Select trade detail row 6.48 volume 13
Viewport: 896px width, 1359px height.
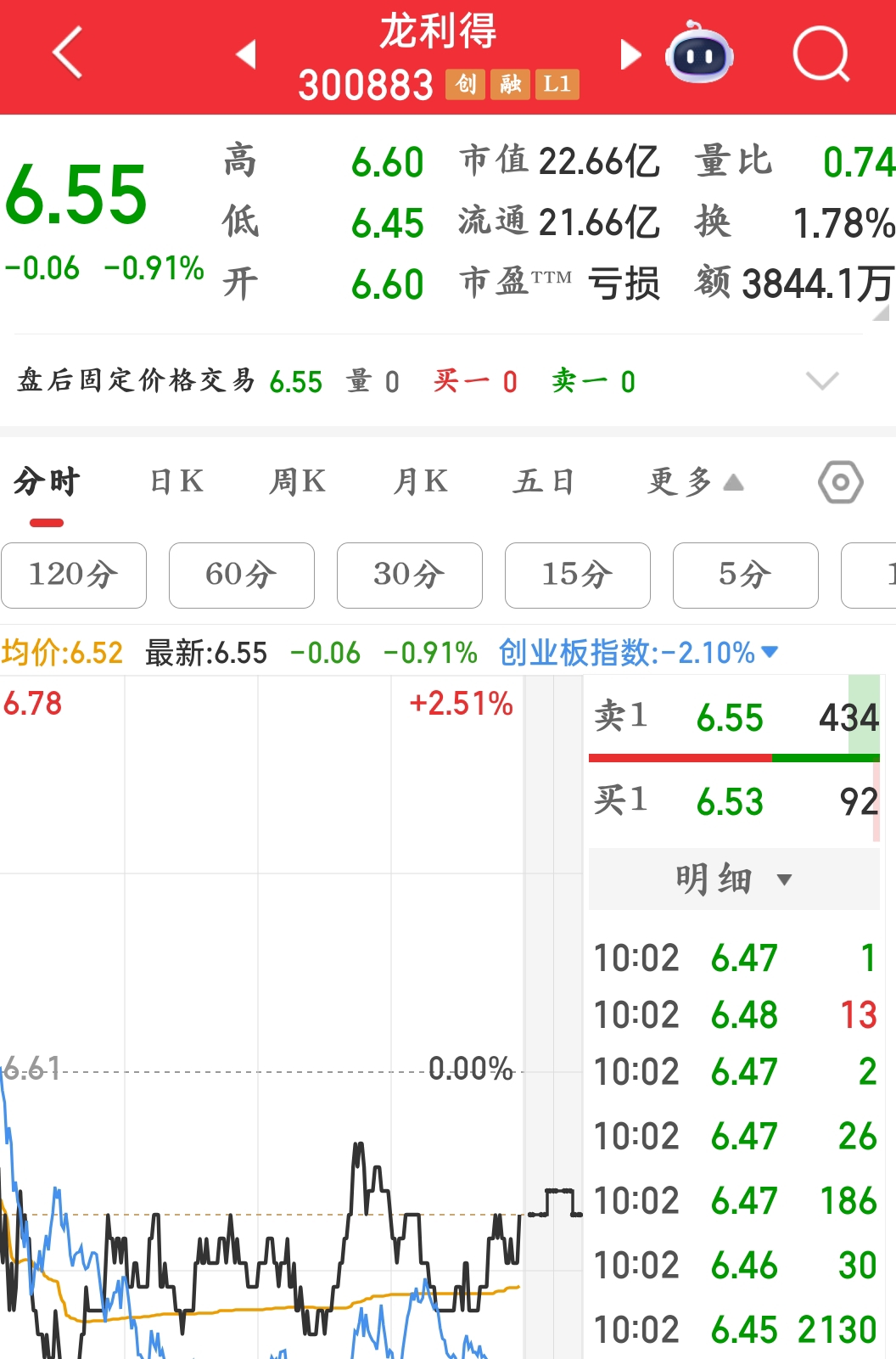pos(735,1015)
